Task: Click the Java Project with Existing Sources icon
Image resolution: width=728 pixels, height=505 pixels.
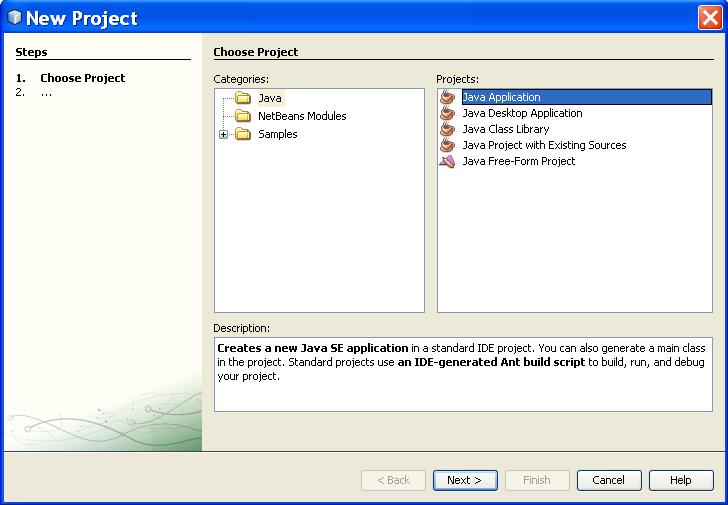Action: 447,145
